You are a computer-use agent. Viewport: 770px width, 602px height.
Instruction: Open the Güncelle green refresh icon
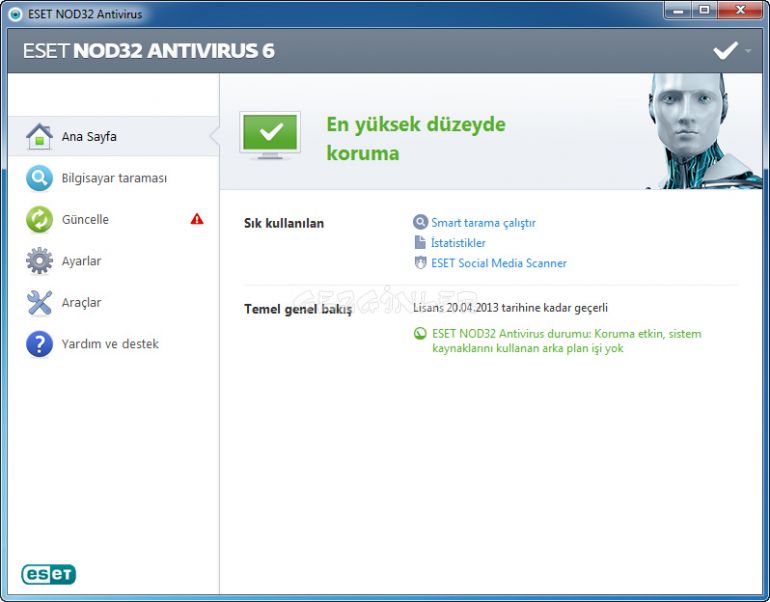[x=39, y=219]
